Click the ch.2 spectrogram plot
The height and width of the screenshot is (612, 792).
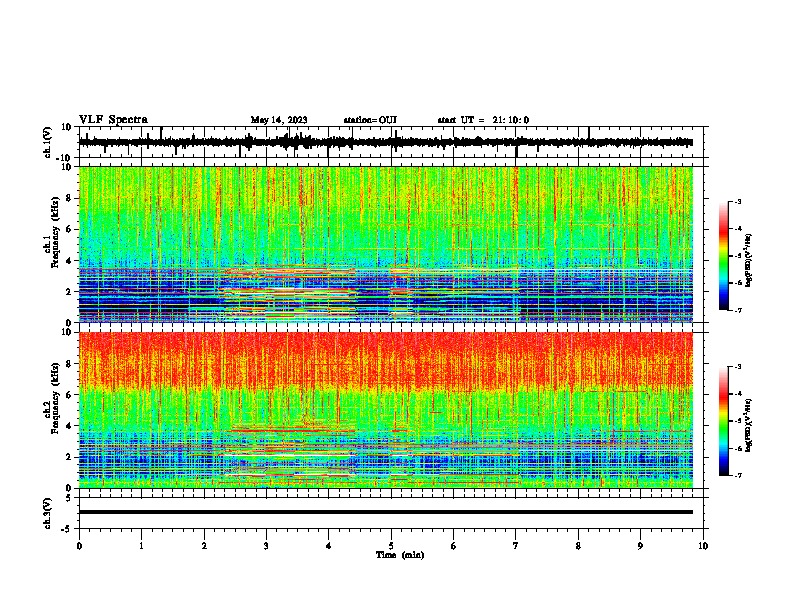pos(386,410)
